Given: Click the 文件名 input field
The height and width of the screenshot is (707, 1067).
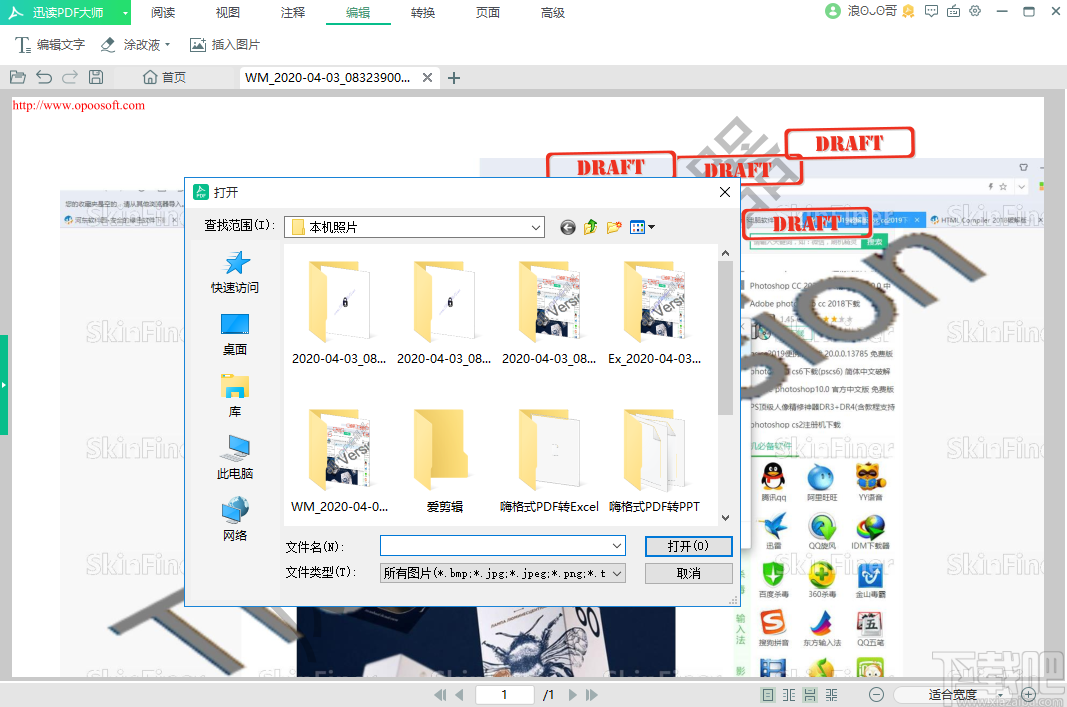Looking at the screenshot, I should point(495,545).
